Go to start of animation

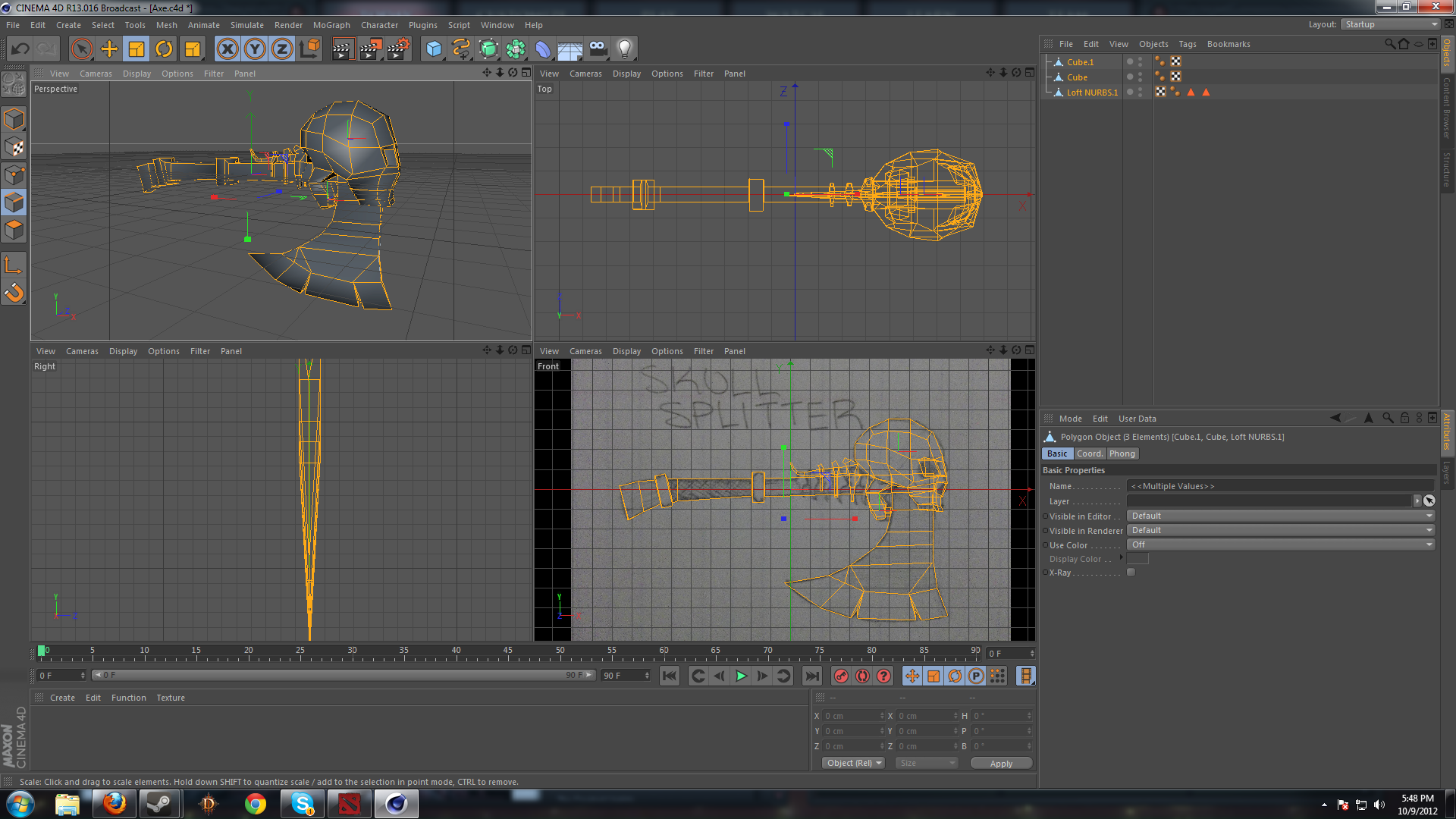(669, 676)
